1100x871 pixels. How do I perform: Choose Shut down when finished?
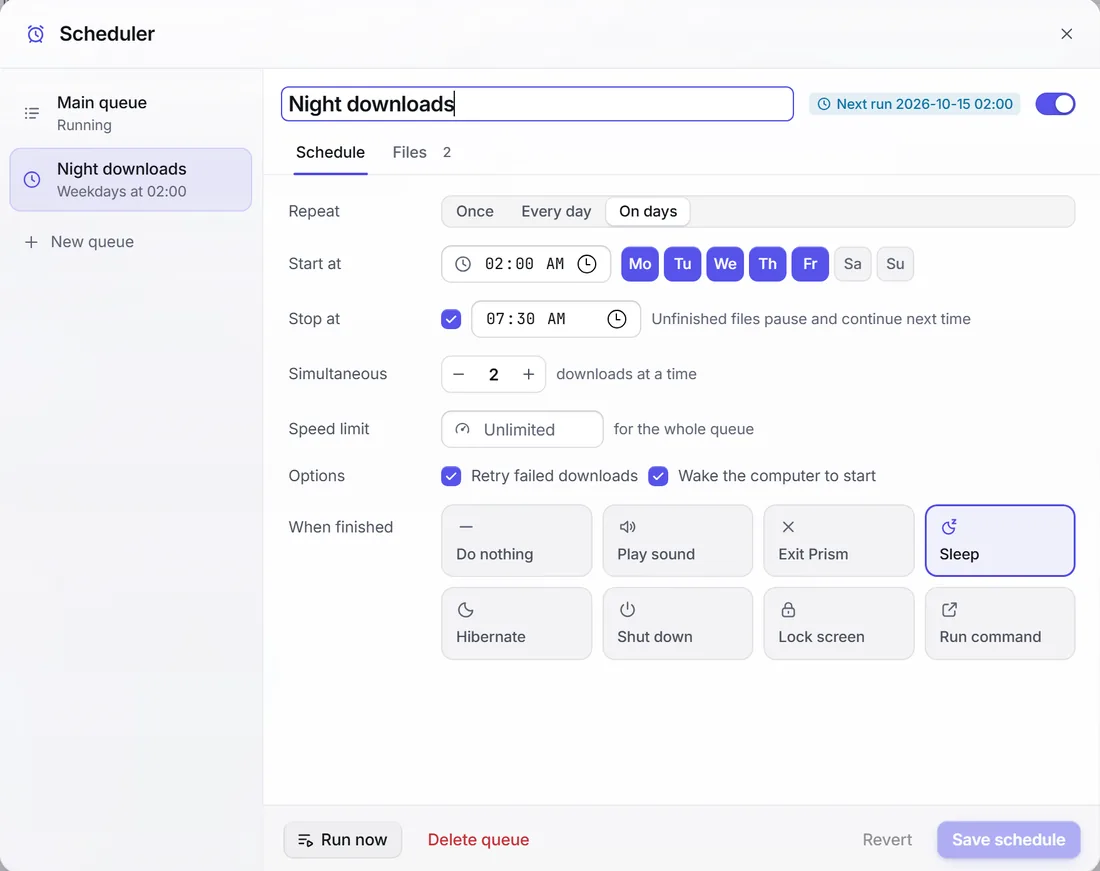[678, 623]
